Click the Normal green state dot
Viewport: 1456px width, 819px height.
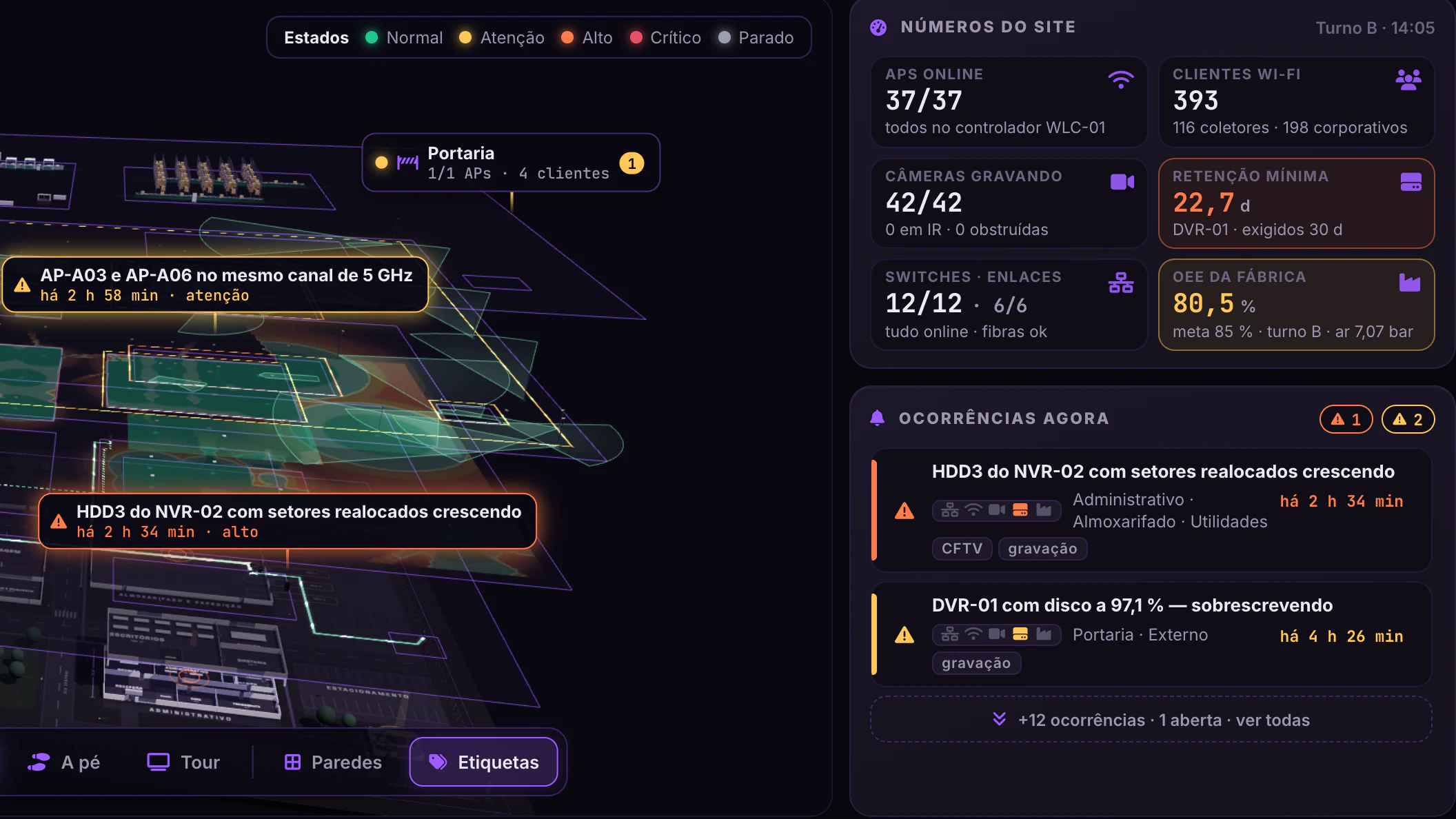[x=372, y=37]
